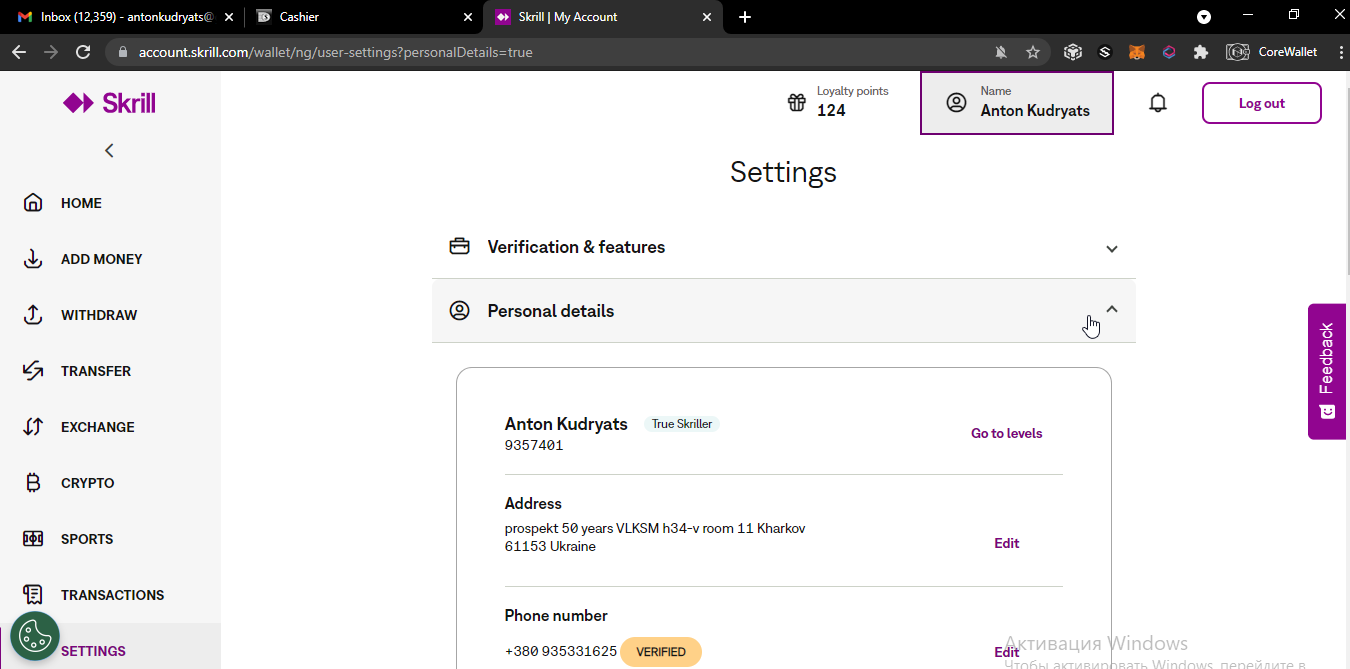The height and width of the screenshot is (669, 1350).
Task: Select the Skrill My Account tab
Action: pos(600,17)
